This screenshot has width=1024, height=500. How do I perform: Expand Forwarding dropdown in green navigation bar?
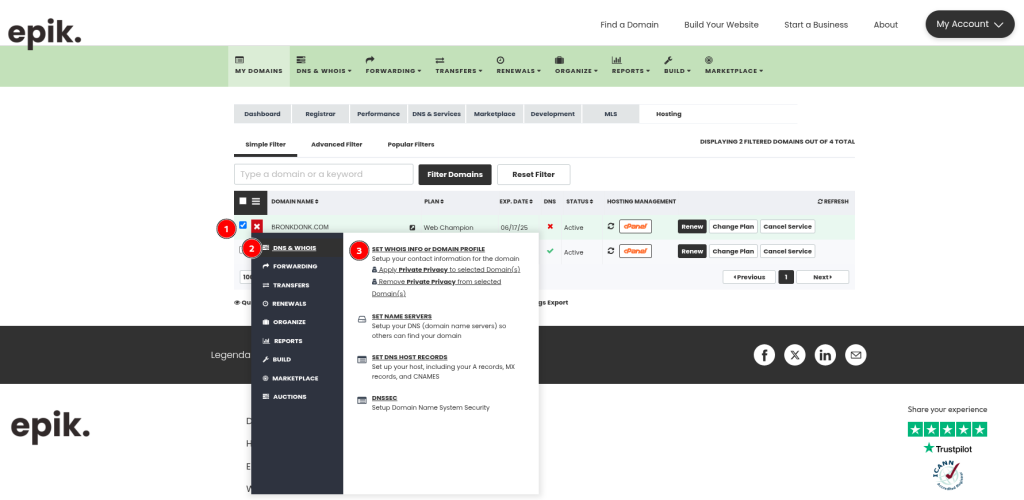393,65
